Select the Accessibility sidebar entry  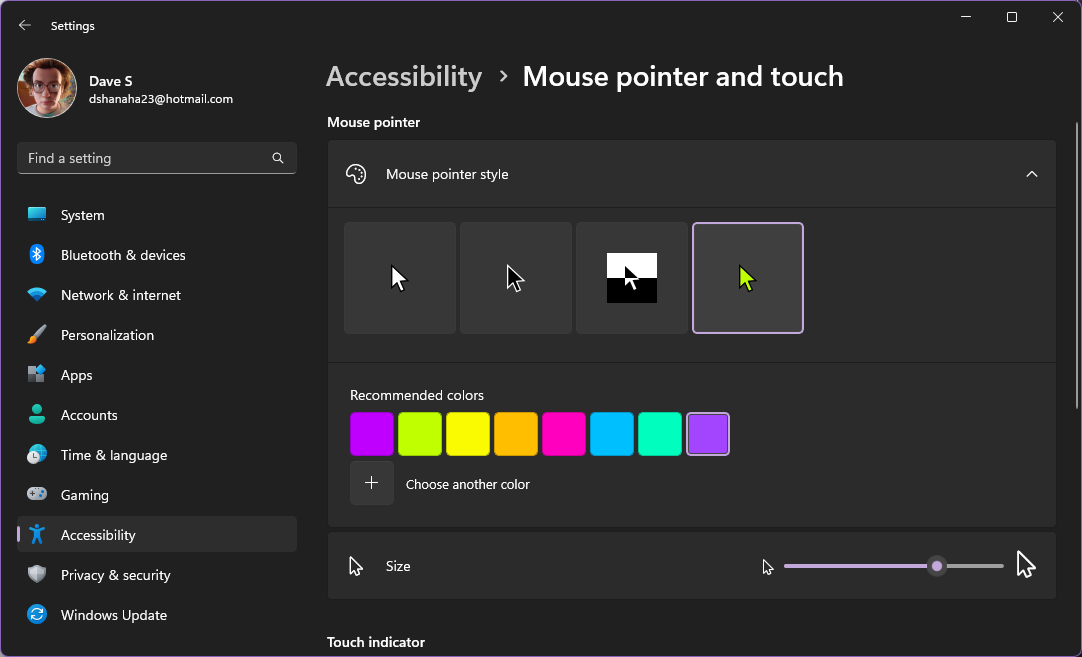(x=97, y=534)
